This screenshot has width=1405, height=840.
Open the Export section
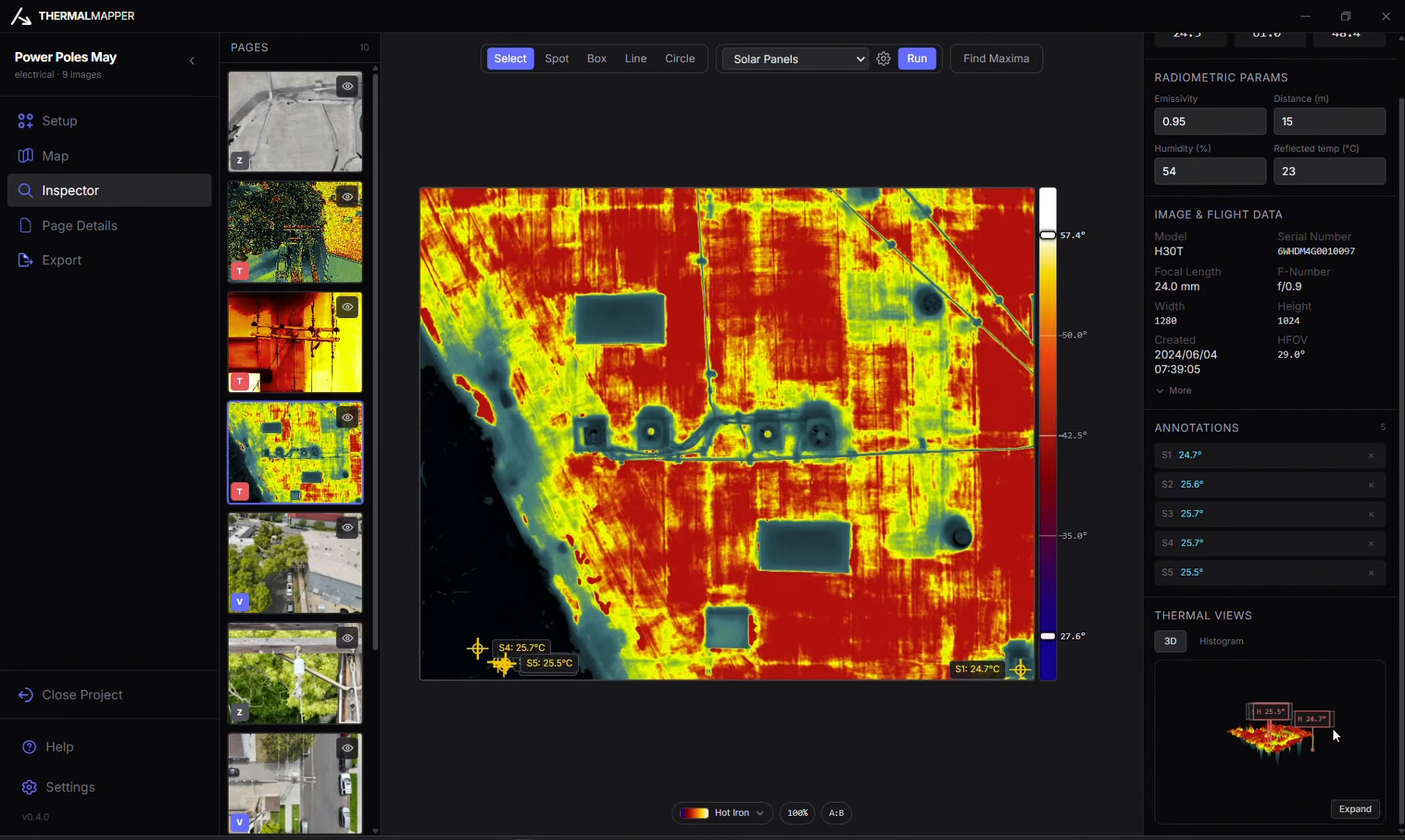109,260
